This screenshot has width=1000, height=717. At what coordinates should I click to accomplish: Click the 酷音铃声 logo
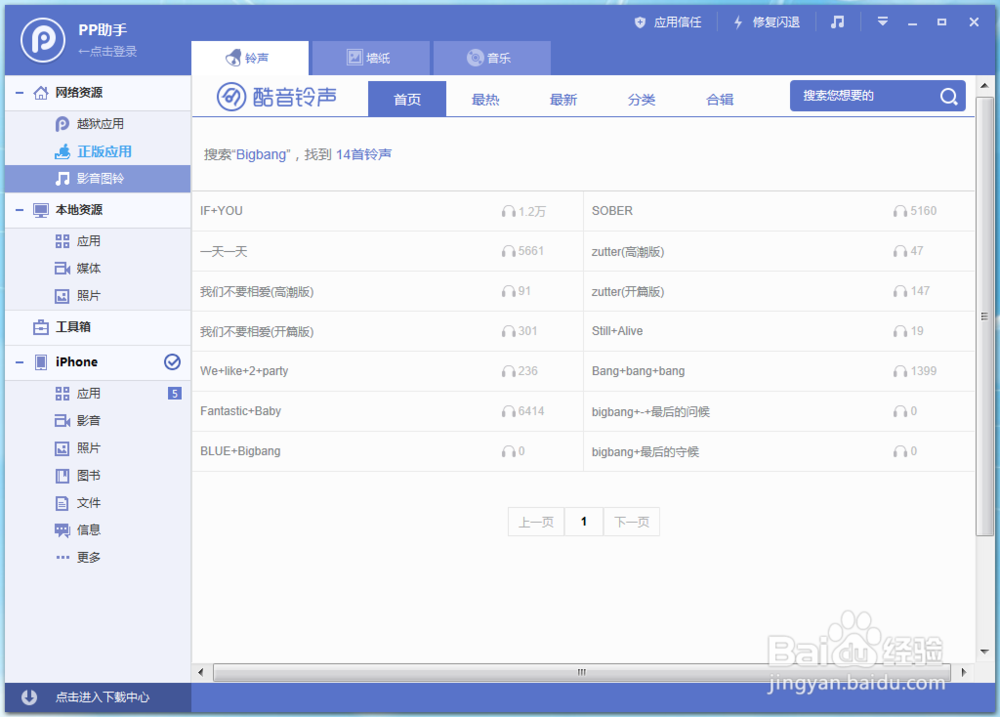coord(277,97)
